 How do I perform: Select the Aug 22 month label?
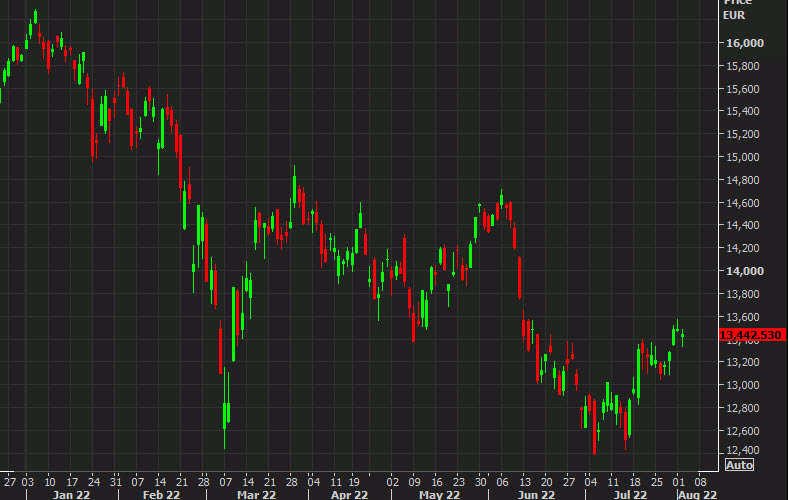tap(698, 495)
